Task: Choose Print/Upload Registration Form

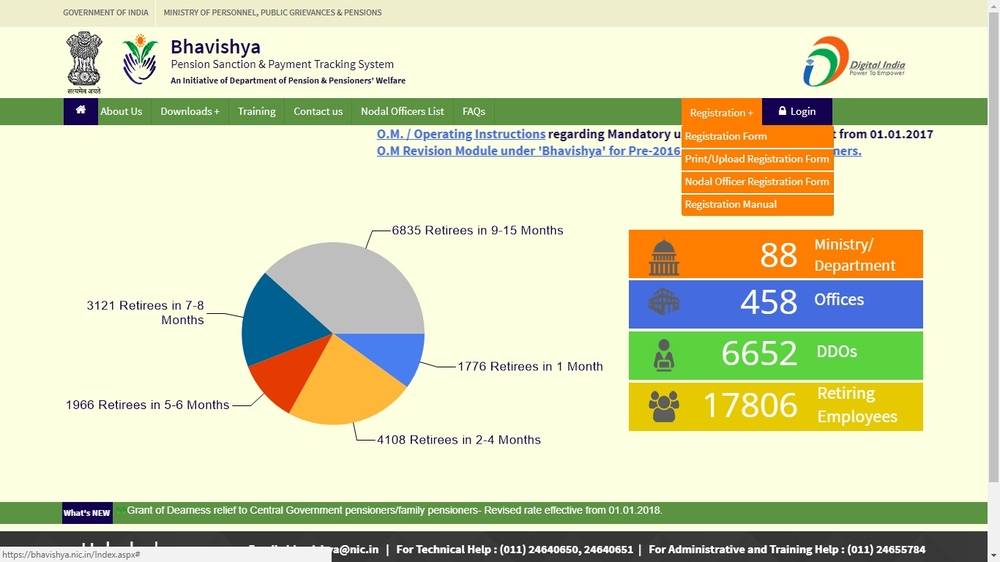Action: tap(757, 159)
